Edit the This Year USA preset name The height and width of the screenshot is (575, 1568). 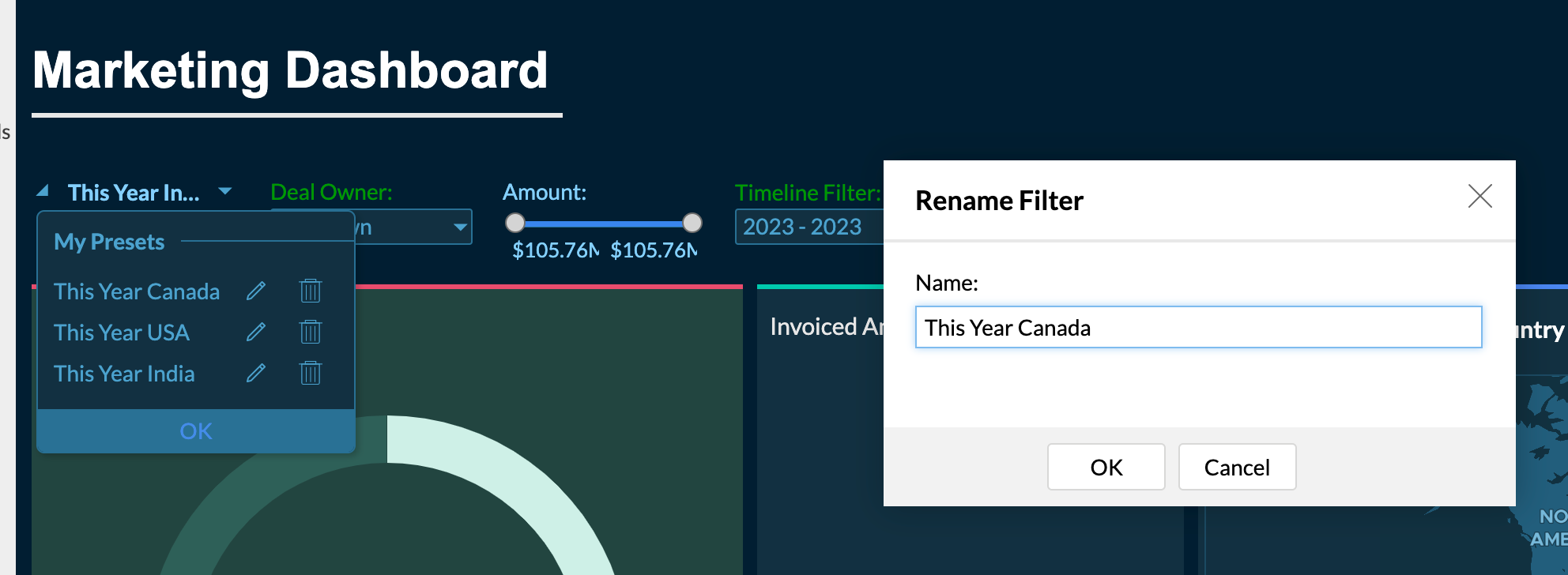256,332
